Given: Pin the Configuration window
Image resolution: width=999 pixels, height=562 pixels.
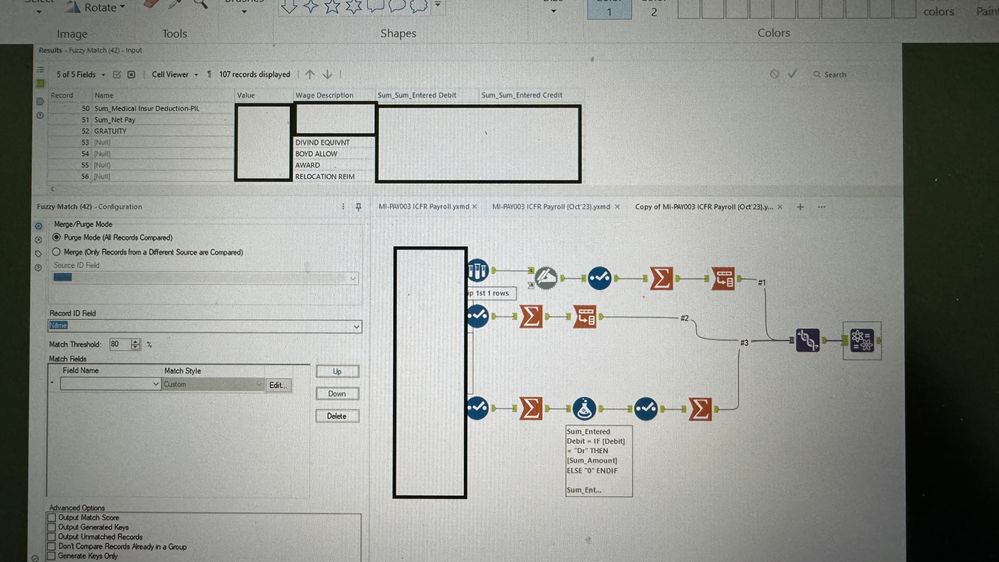Looking at the screenshot, I should pyautogui.click(x=358, y=207).
